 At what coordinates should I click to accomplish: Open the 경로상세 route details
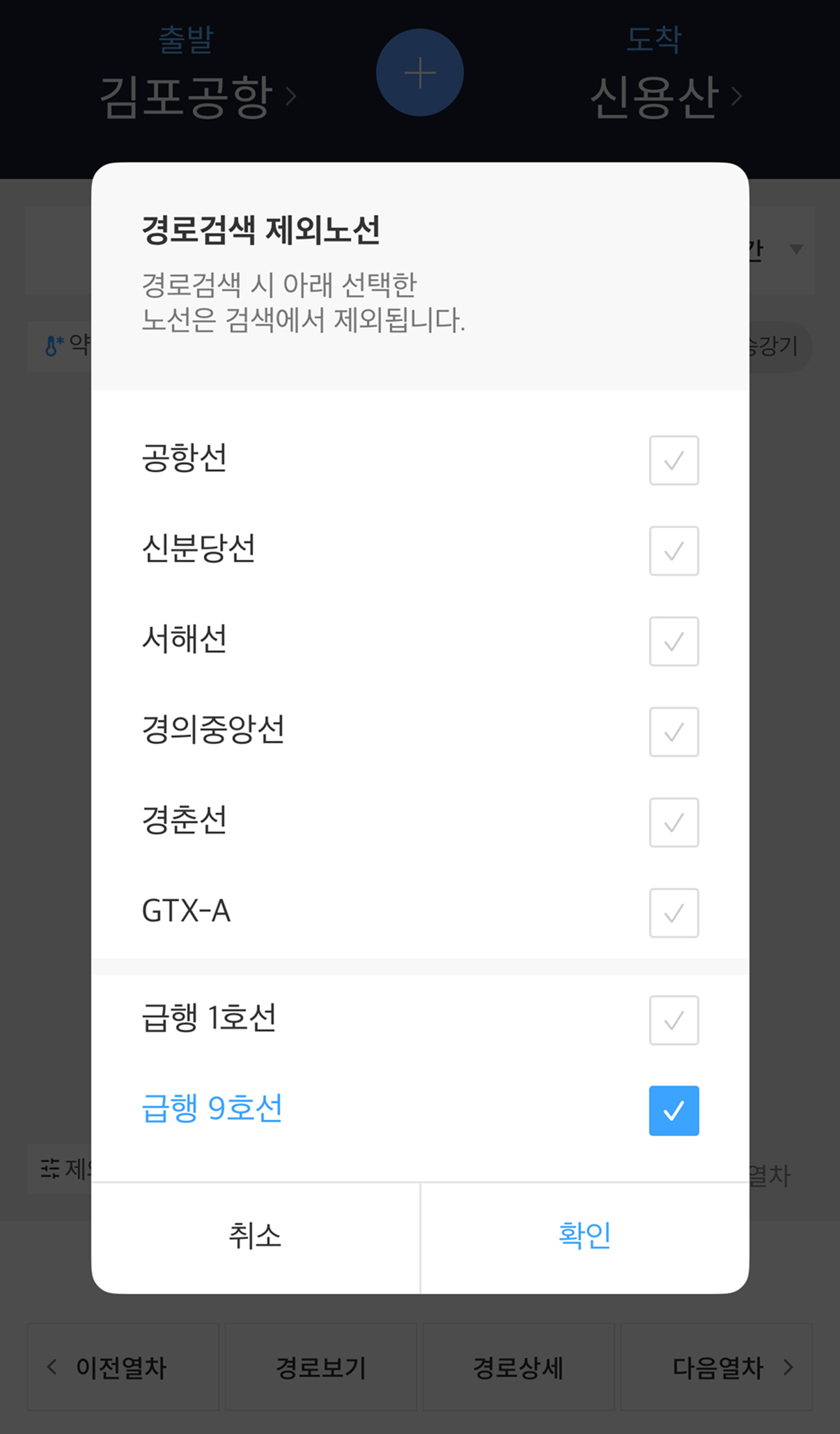point(518,1368)
